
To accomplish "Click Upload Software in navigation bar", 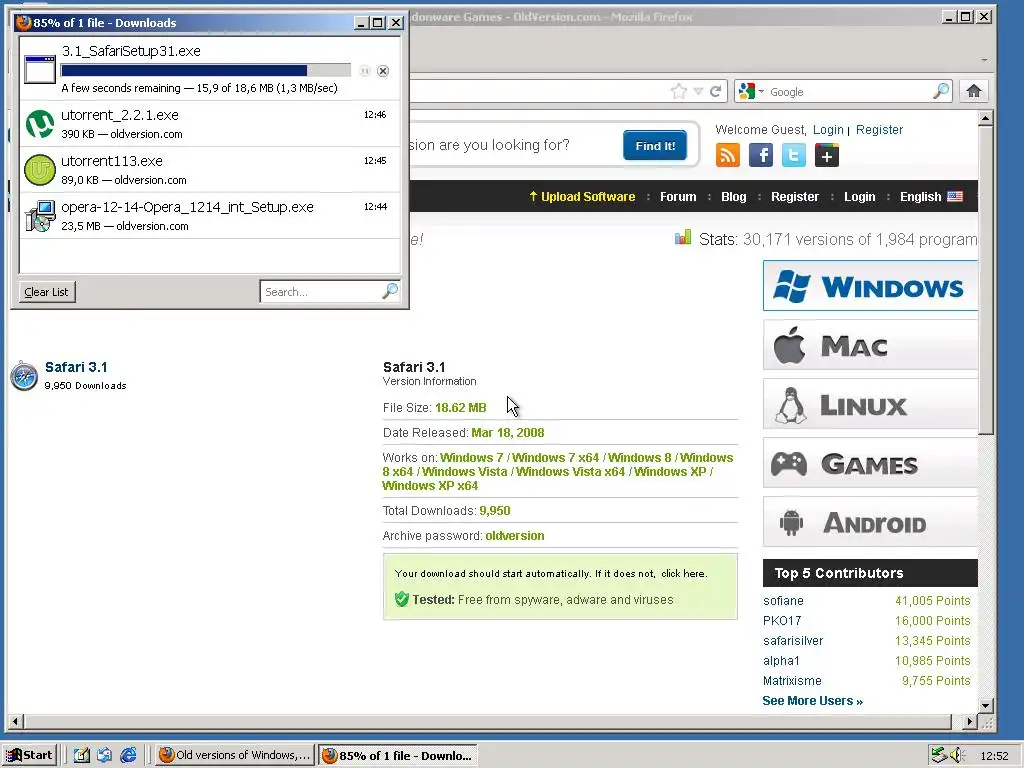I will [x=582, y=197].
